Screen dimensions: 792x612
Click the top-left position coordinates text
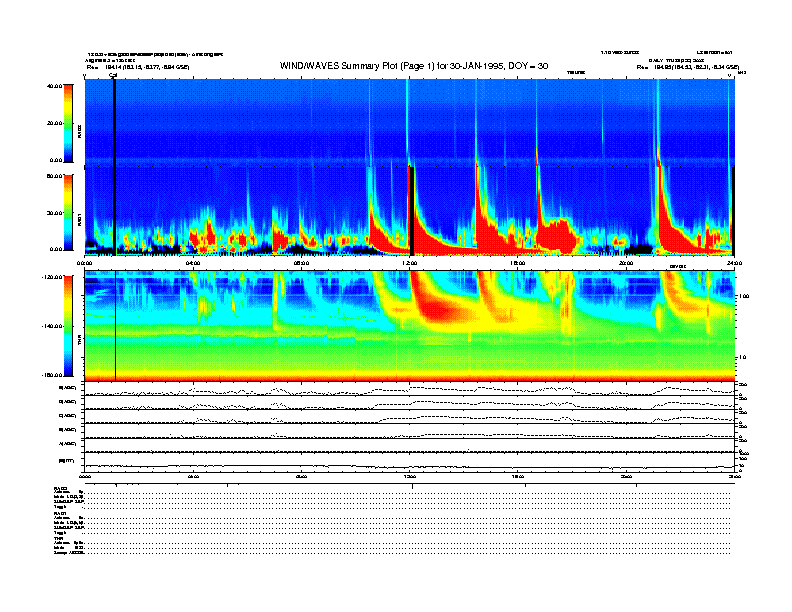tap(138, 67)
